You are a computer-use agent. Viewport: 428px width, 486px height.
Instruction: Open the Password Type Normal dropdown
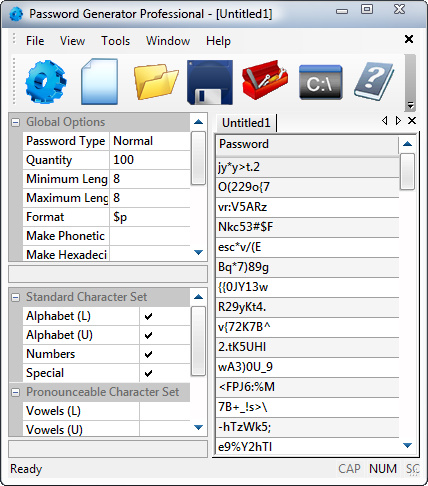tap(150, 141)
